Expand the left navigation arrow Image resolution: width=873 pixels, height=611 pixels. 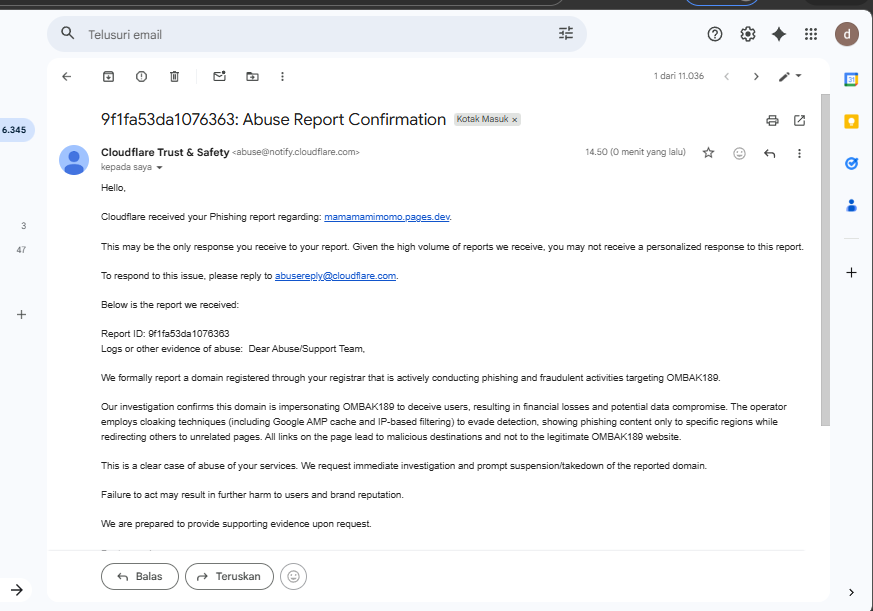pos(17,590)
